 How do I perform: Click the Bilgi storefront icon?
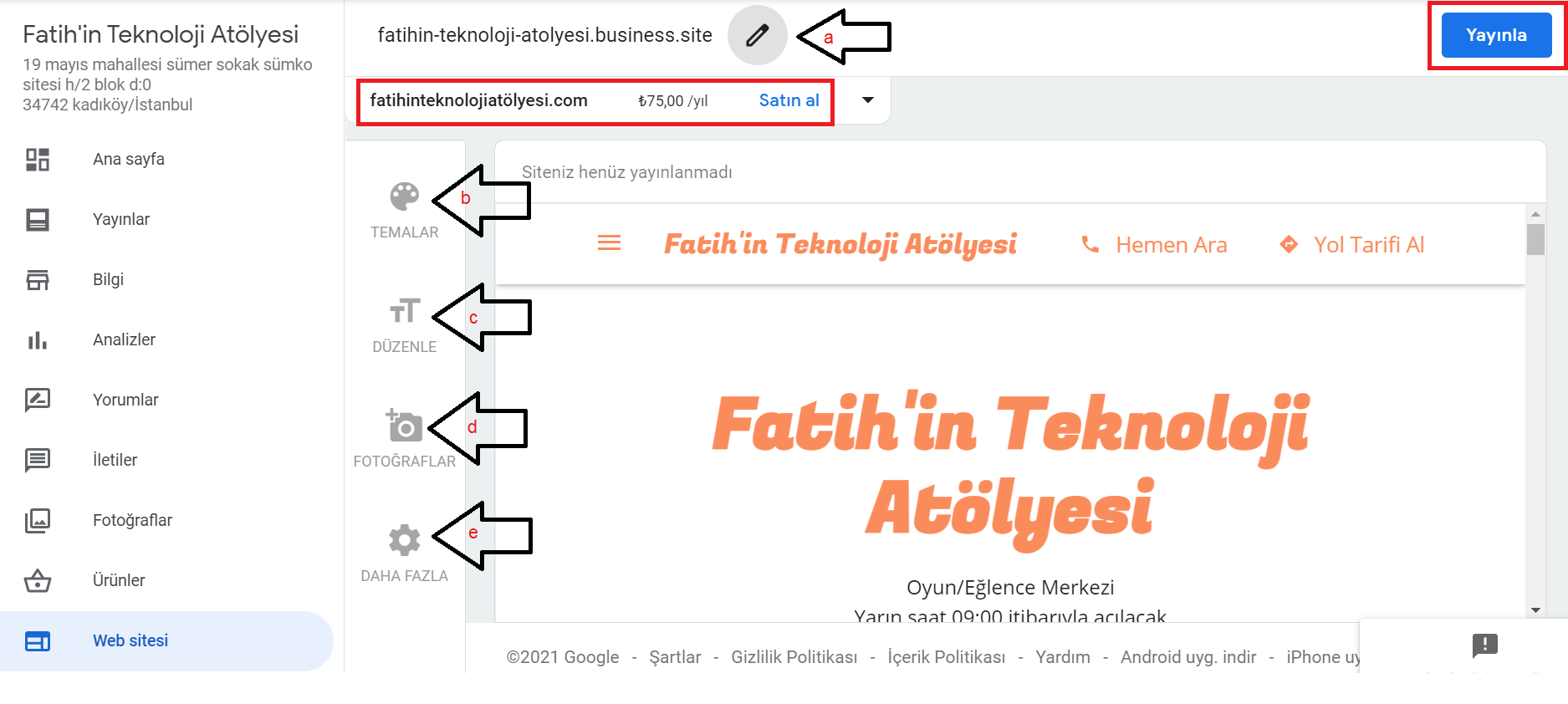click(38, 279)
